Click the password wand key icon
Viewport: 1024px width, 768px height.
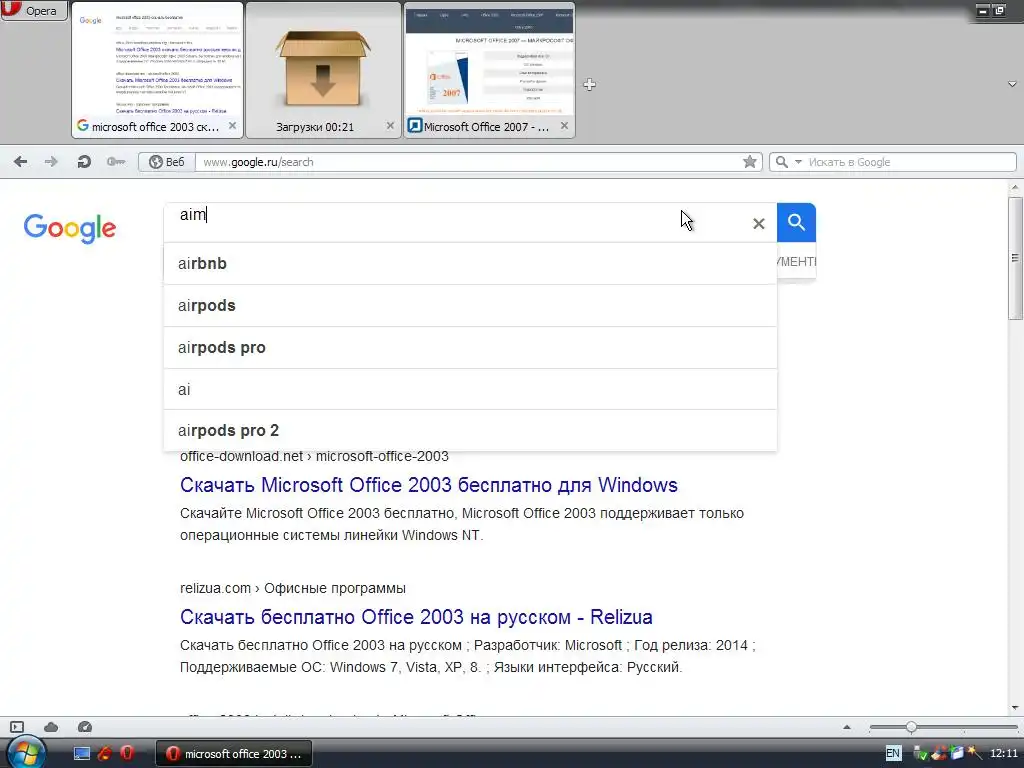pyautogui.click(x=116, y=161)
